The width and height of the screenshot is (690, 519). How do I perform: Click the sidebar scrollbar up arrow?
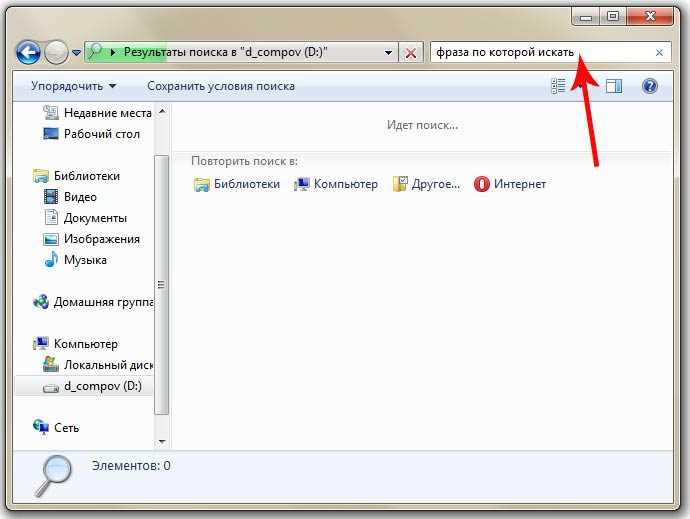(x=162, y=111)
